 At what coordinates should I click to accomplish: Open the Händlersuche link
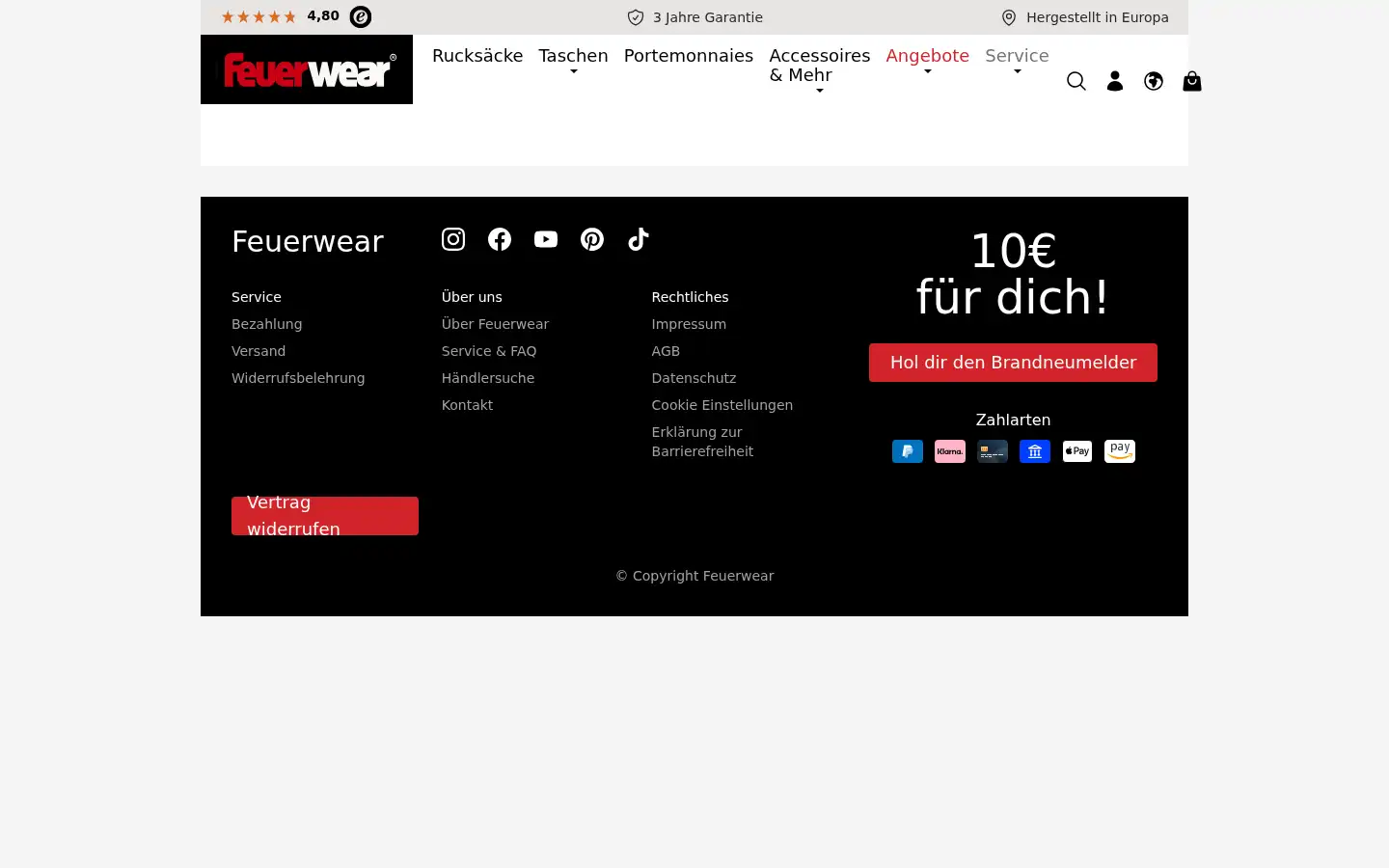(x=488, y=378)
